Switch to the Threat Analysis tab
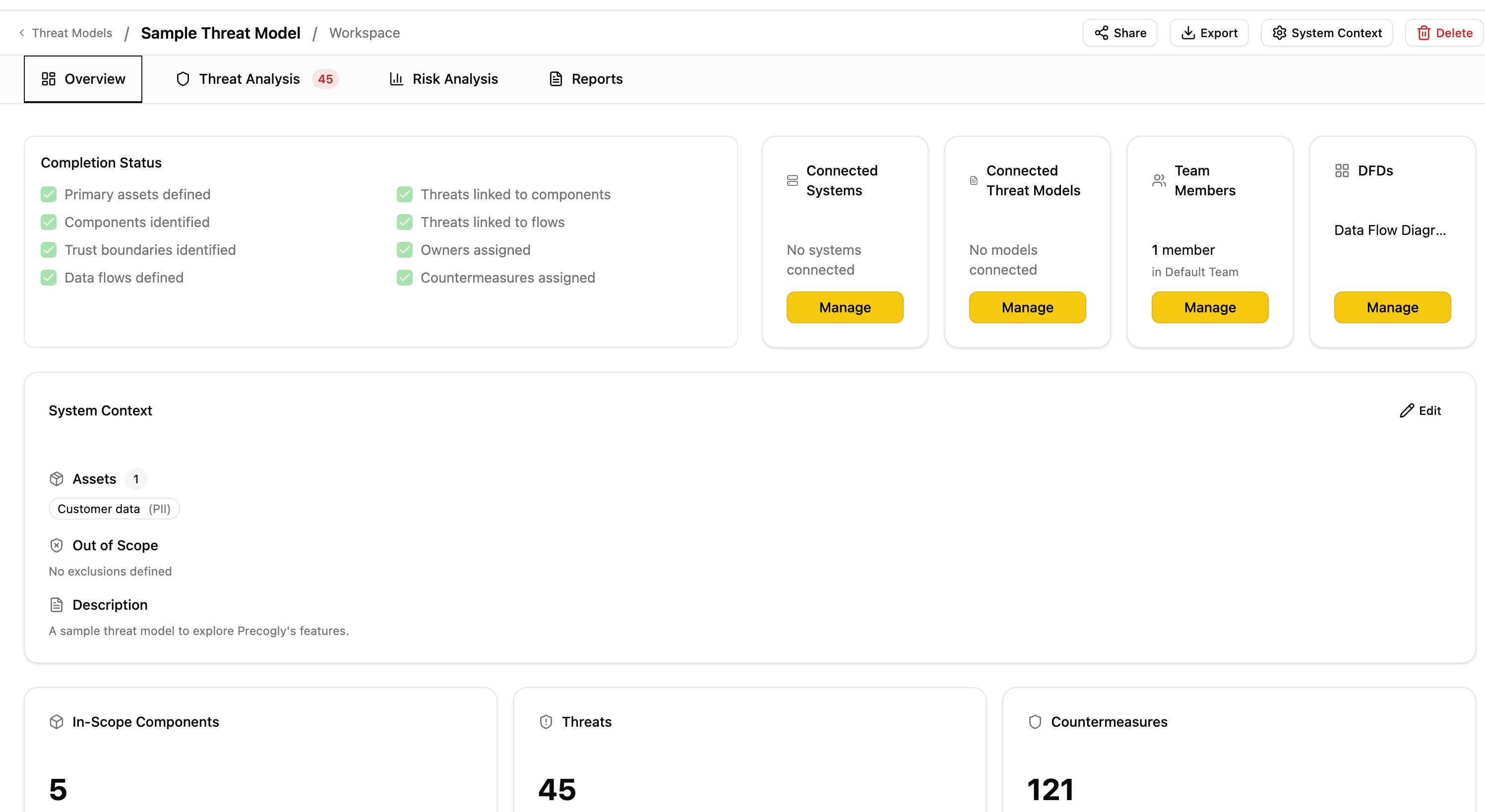Image resolution: width=1485 pixels, height=812 pixels. point(249,79)
